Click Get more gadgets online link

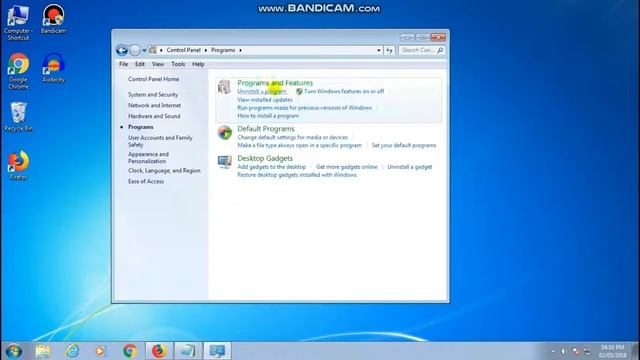click(347, 167)
